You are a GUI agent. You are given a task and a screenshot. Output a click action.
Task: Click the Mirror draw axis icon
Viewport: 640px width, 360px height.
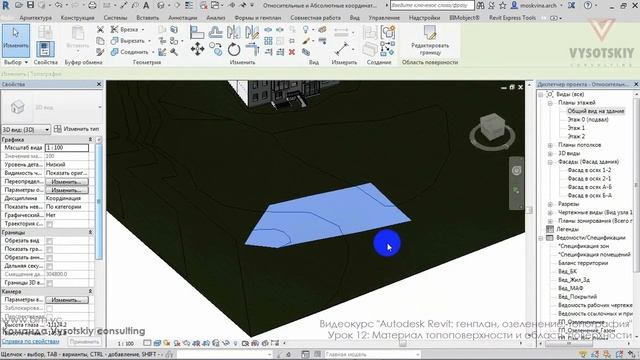coord(252,32)
